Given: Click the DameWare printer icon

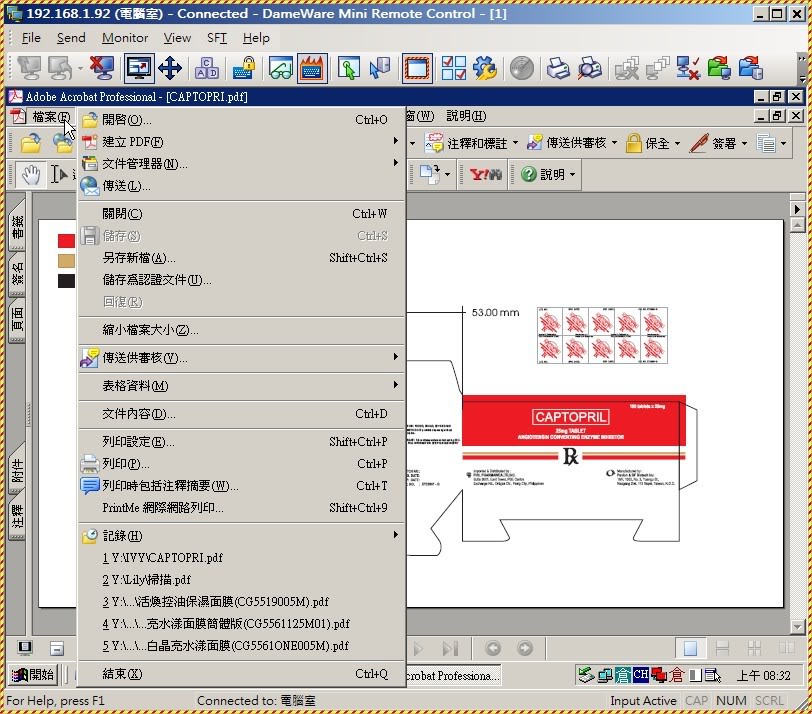Looking at the screenshot, I should (x=558, y=68).
